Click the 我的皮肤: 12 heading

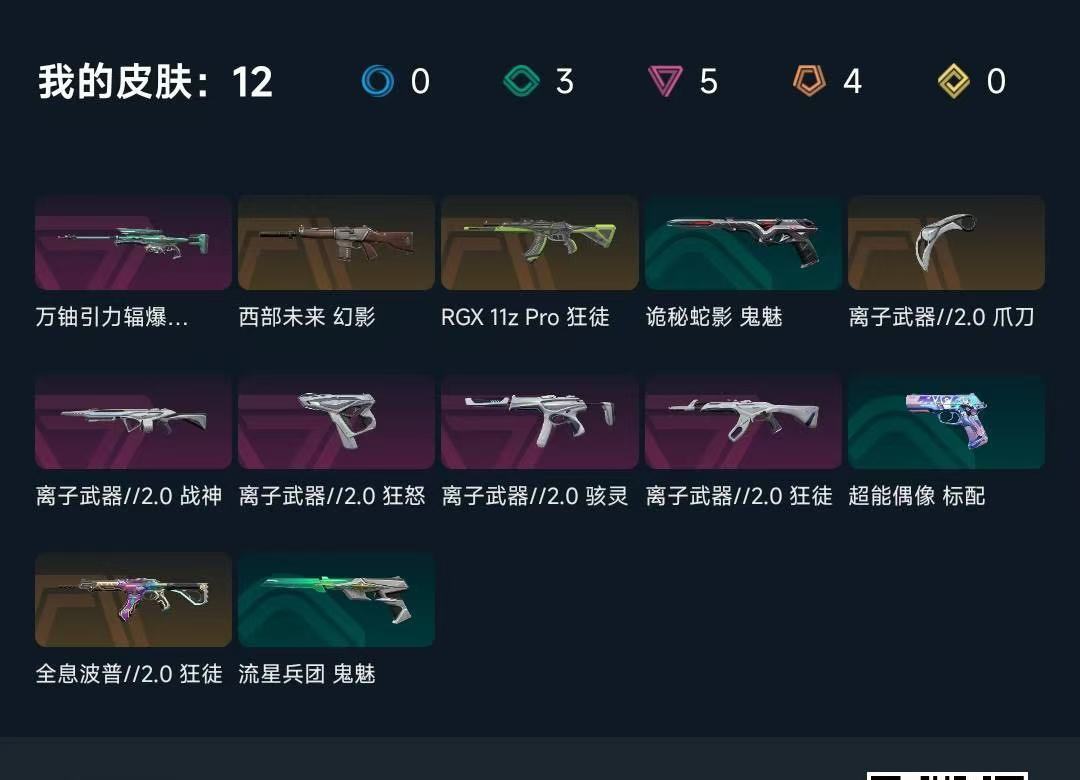point(155,82)
